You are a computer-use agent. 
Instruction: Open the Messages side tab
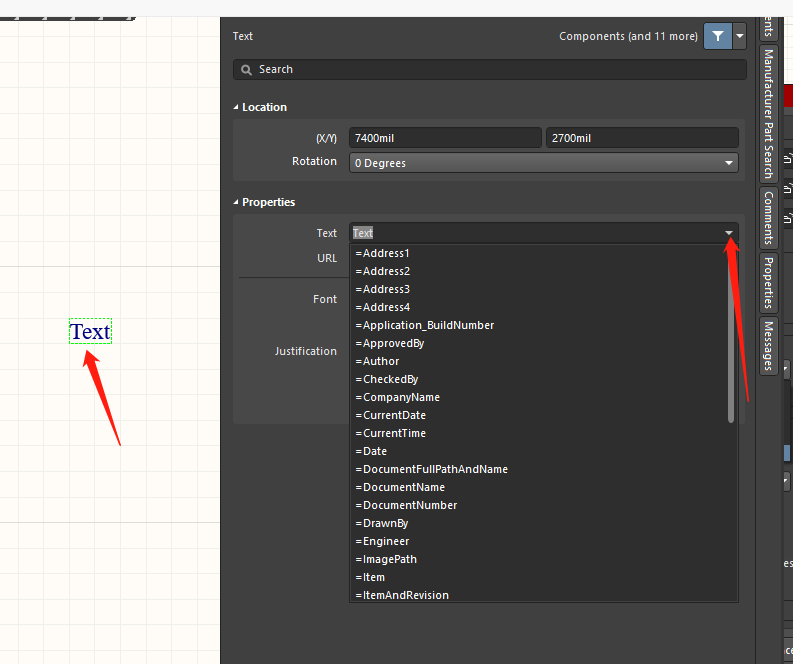click(769, 346)
